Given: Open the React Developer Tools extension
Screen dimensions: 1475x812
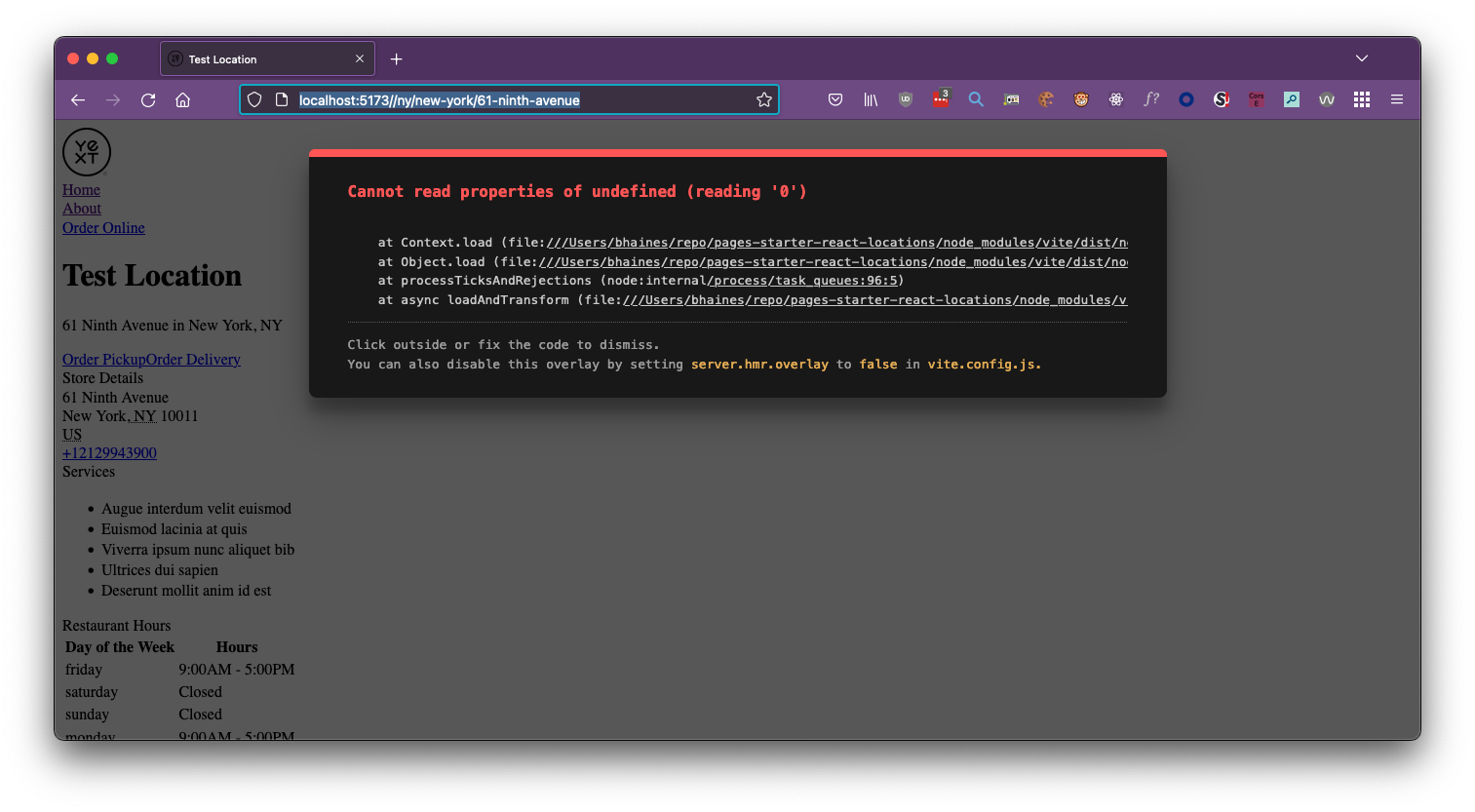Looking at the screenshot, I should (x=1116, y=98).
